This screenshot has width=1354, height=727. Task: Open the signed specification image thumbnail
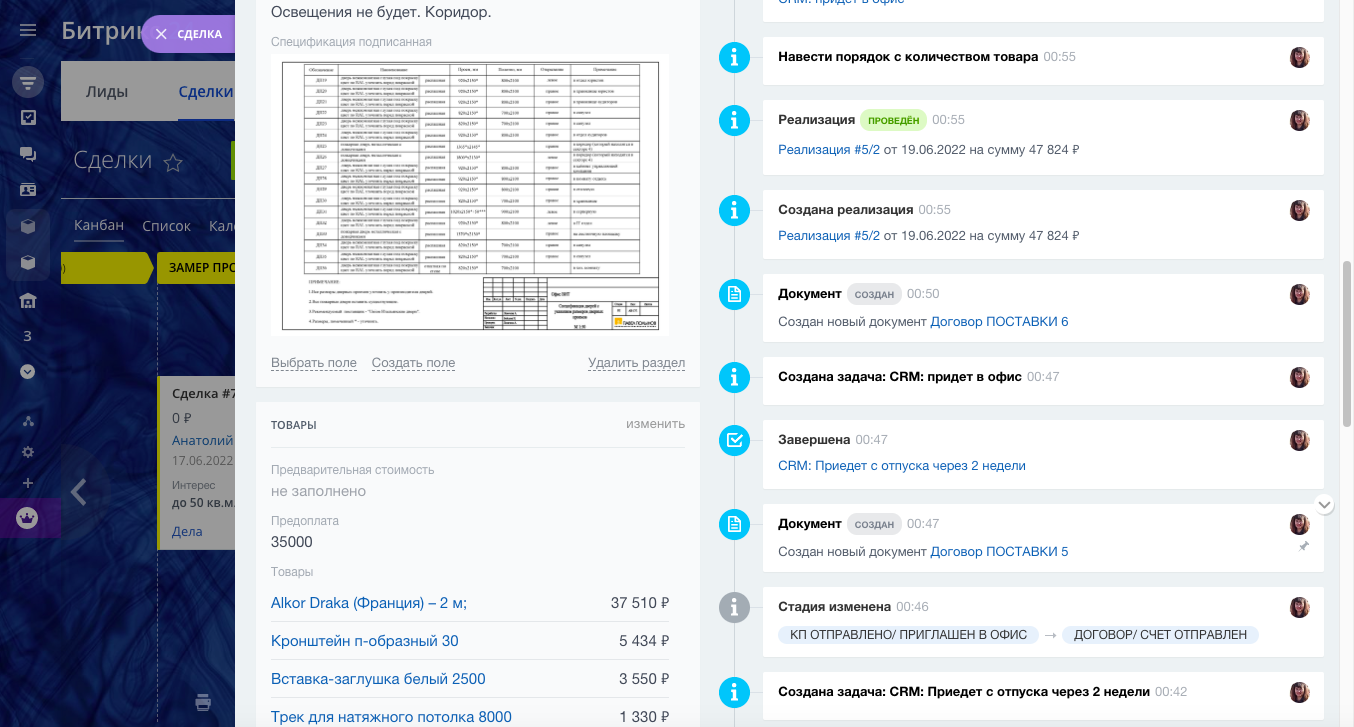[x=470, y=195]
